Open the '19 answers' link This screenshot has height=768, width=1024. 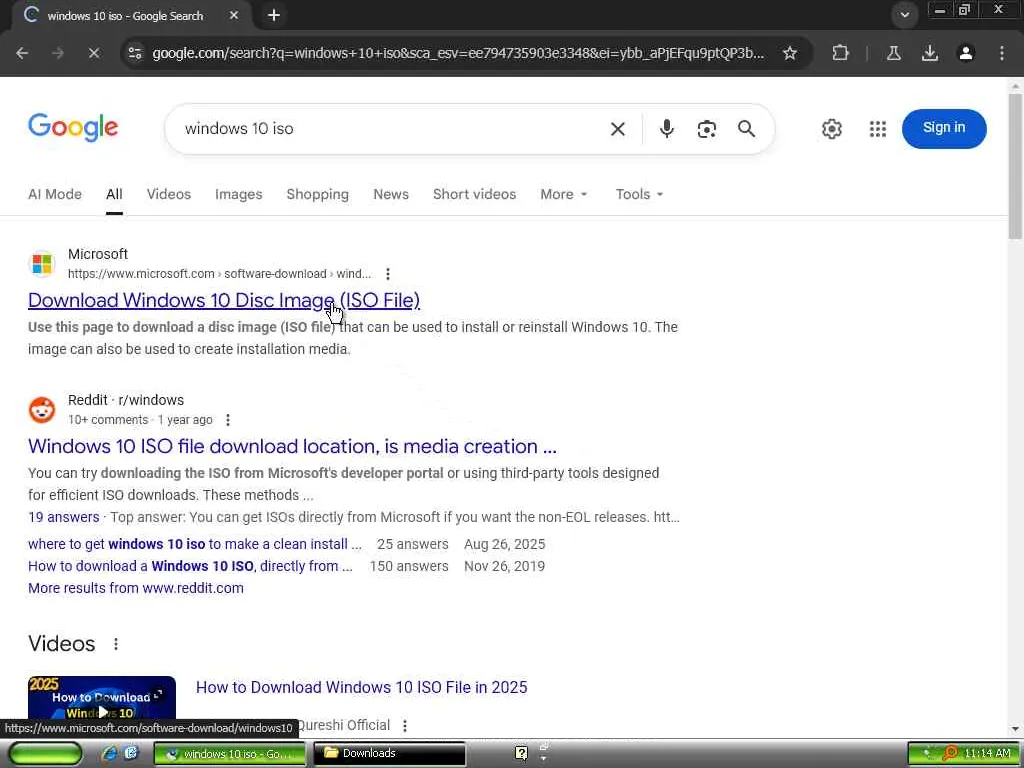tap(63, 517)
